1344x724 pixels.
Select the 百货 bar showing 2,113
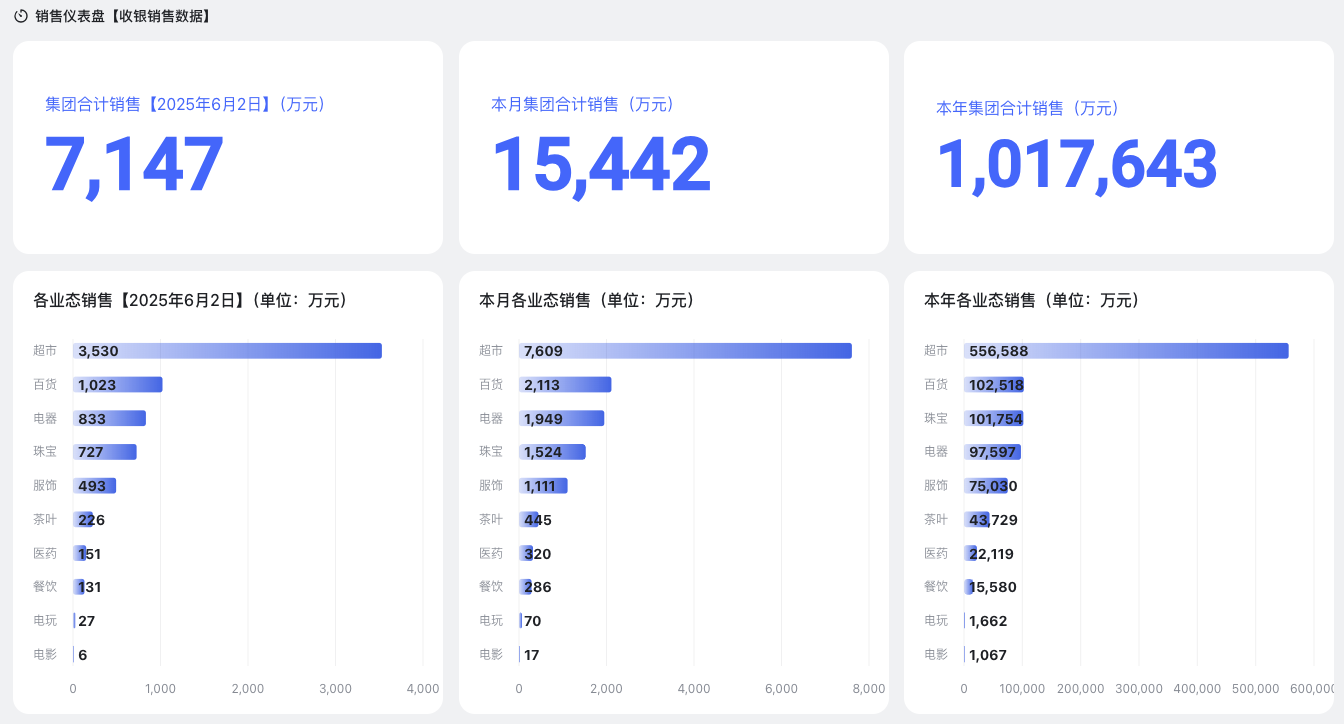(565, 385)
